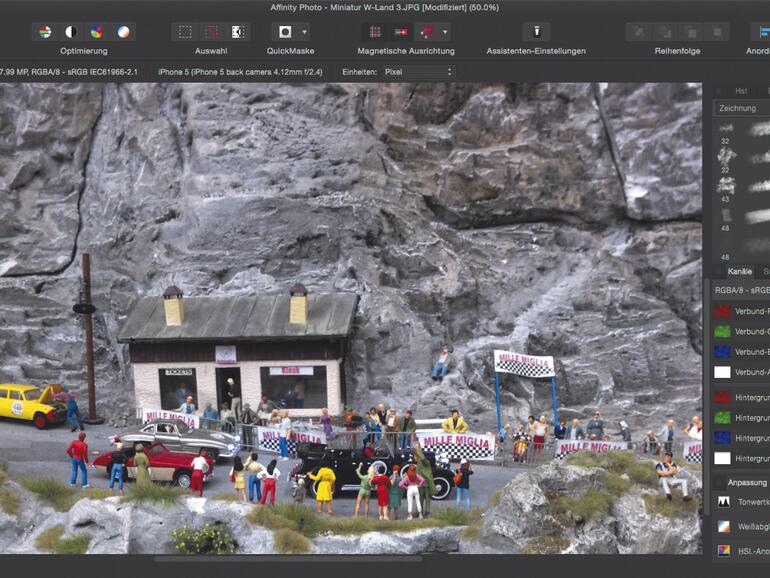This screenshot has height=578, width=770.
Task: Open the QuickMaske dropdown arrow
Action: click(304, 32)
